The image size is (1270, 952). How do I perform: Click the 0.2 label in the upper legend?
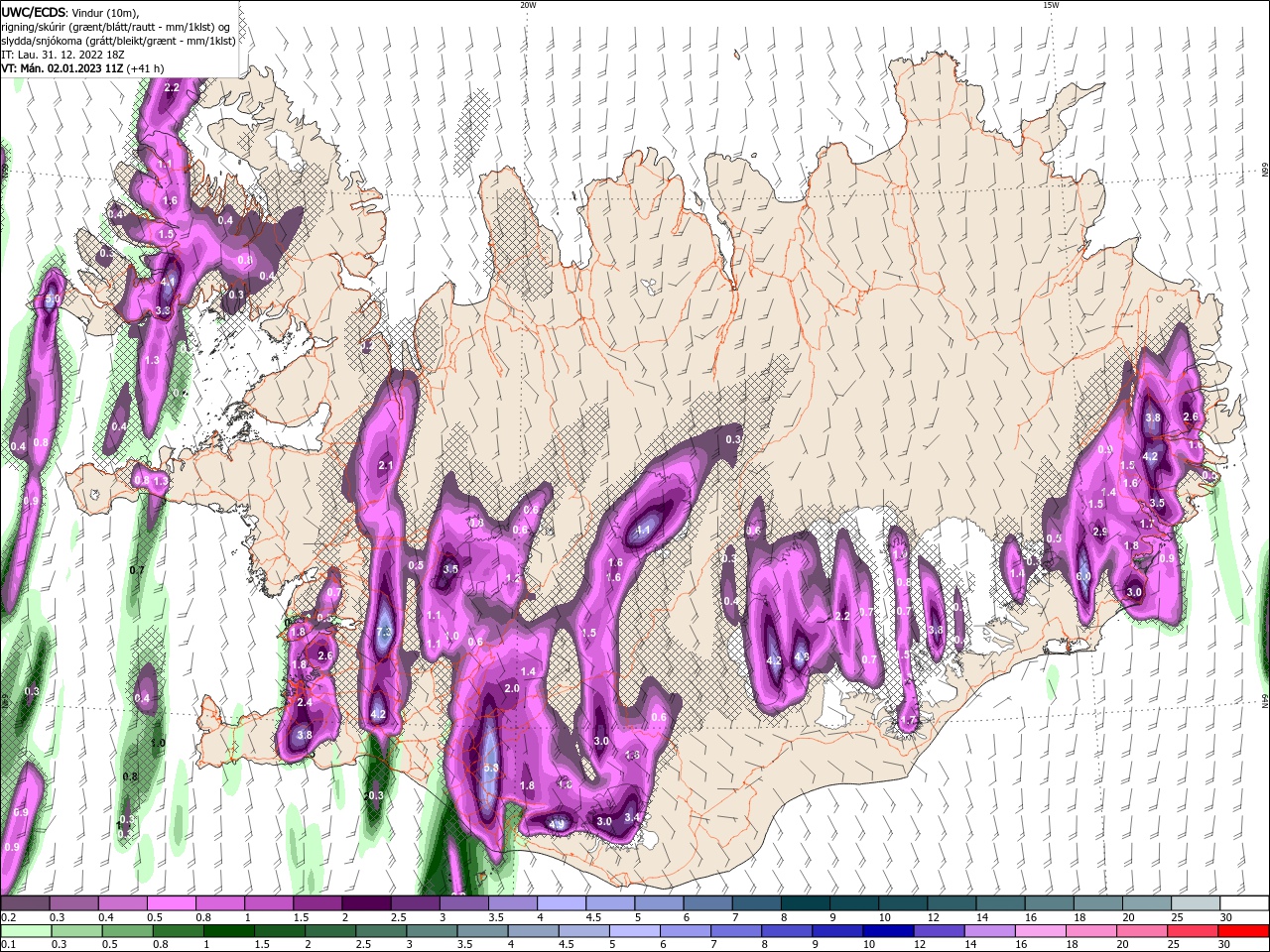[7, 917]
